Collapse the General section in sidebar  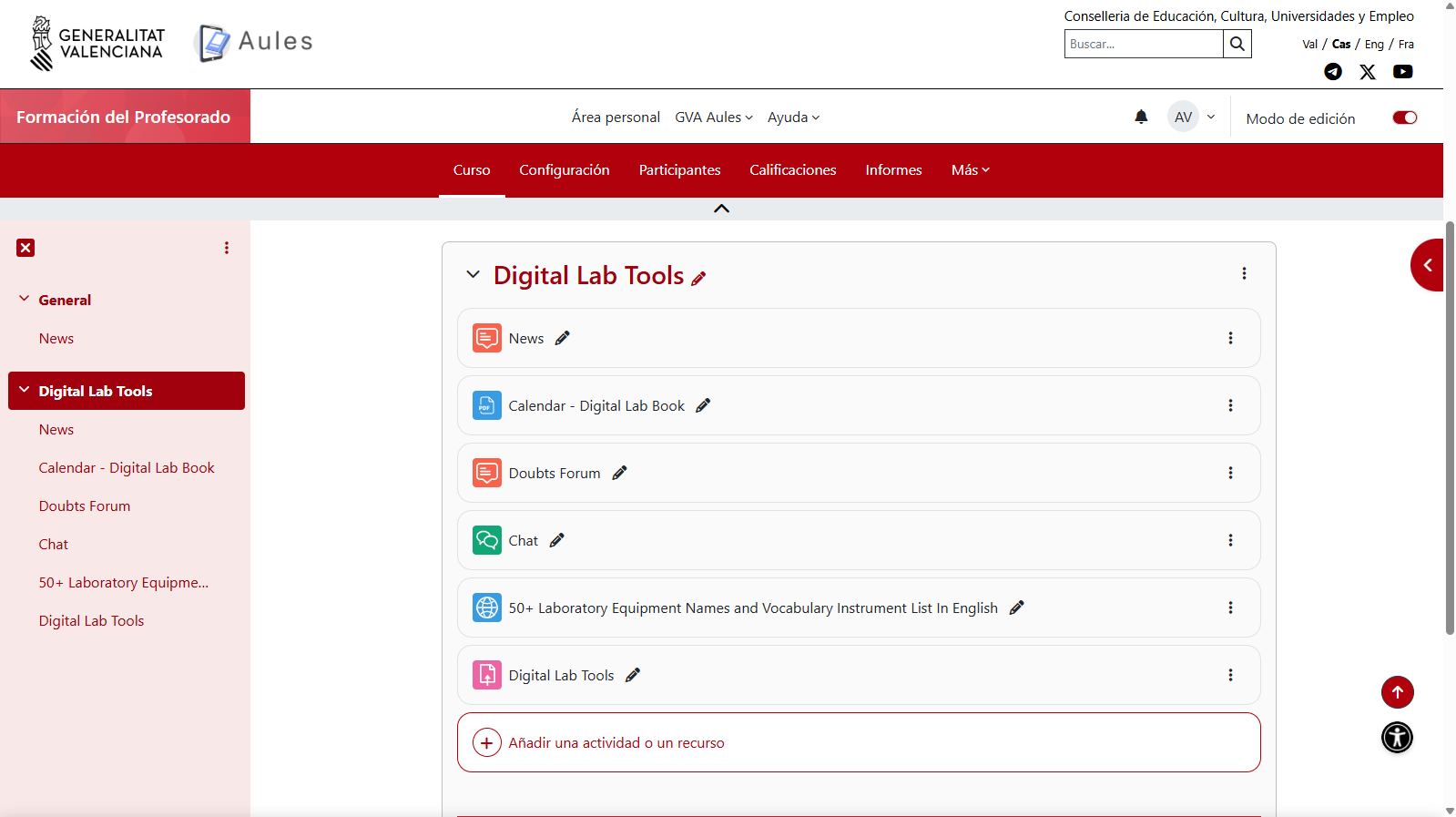click(25, 299)
